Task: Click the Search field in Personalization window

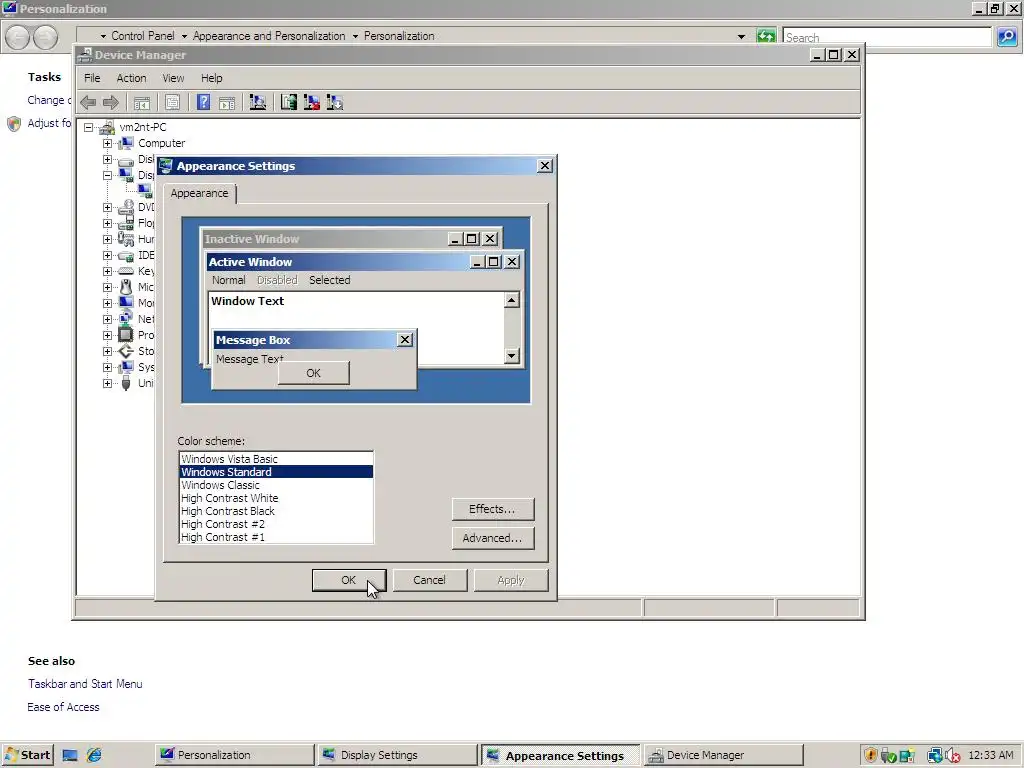Action: tap(888, 37)
